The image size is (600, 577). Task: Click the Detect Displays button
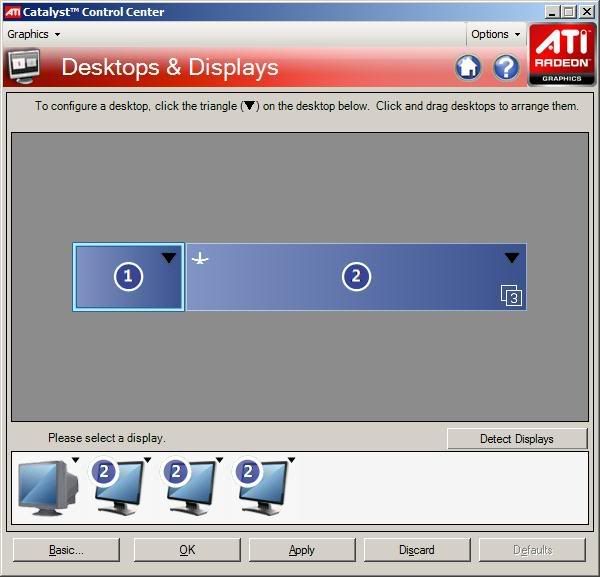[x=517, y=438]
